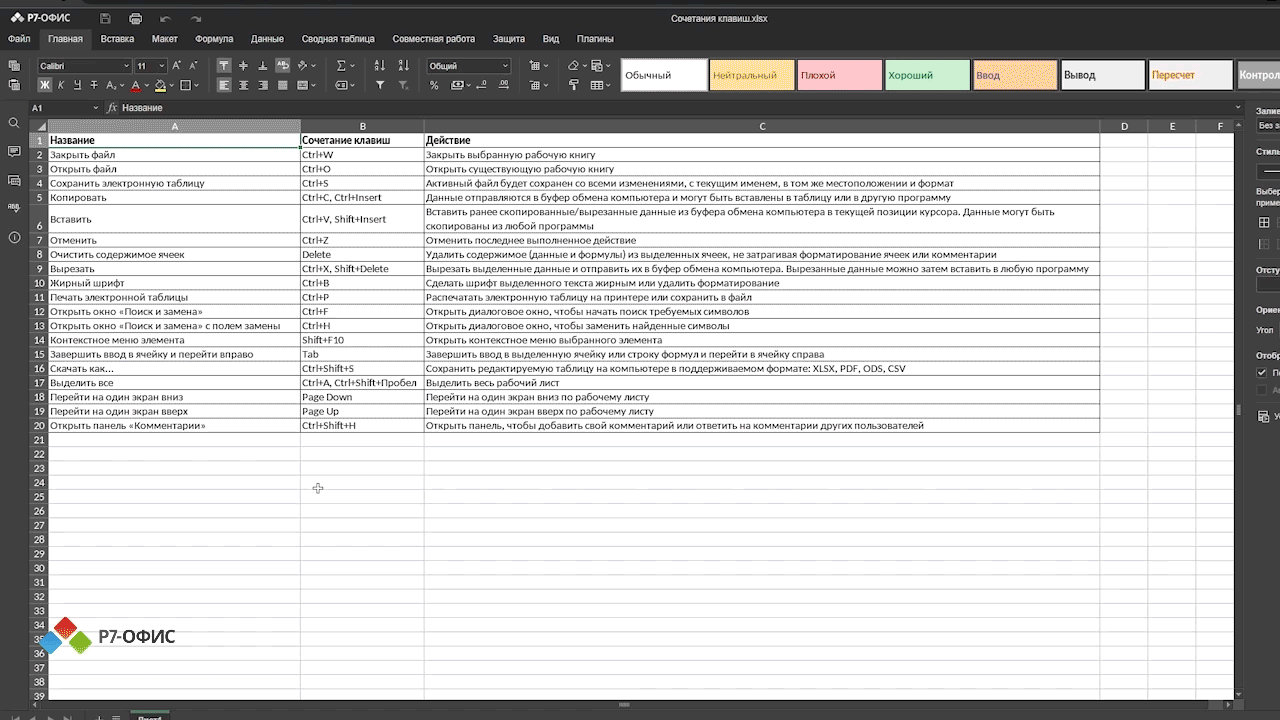Switch to Данные tab
The height and width of the screenshot is (720, 1280).
pyautogui.click(x=267, y=39)
